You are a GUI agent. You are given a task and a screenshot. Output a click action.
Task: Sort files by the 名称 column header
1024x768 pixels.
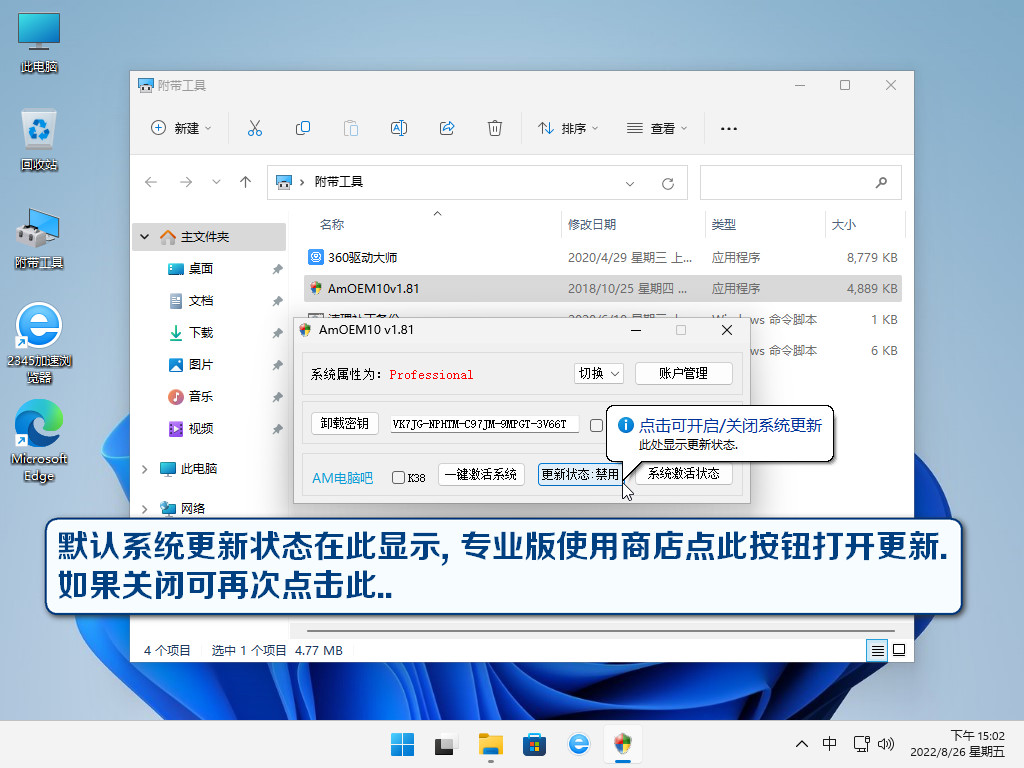tap(332, 225)
